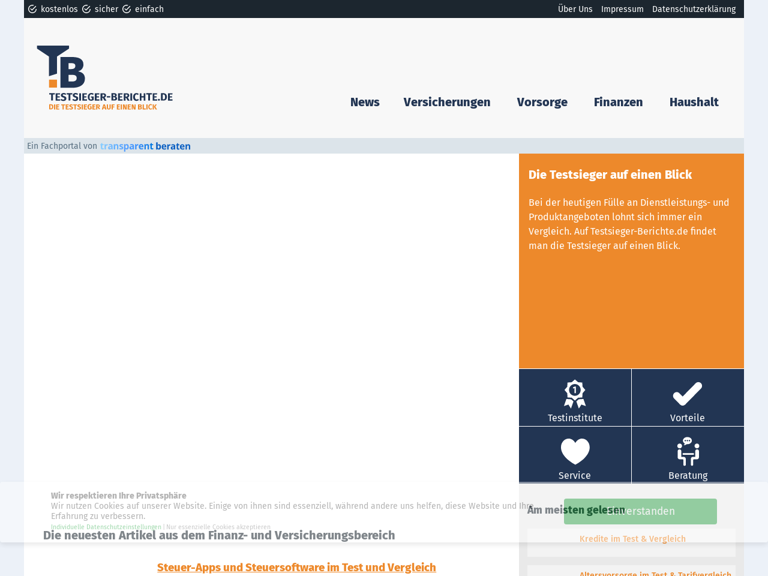
Task: Click the Testsieger-Berichte.de logo
Action: click(x=104, y=77)
